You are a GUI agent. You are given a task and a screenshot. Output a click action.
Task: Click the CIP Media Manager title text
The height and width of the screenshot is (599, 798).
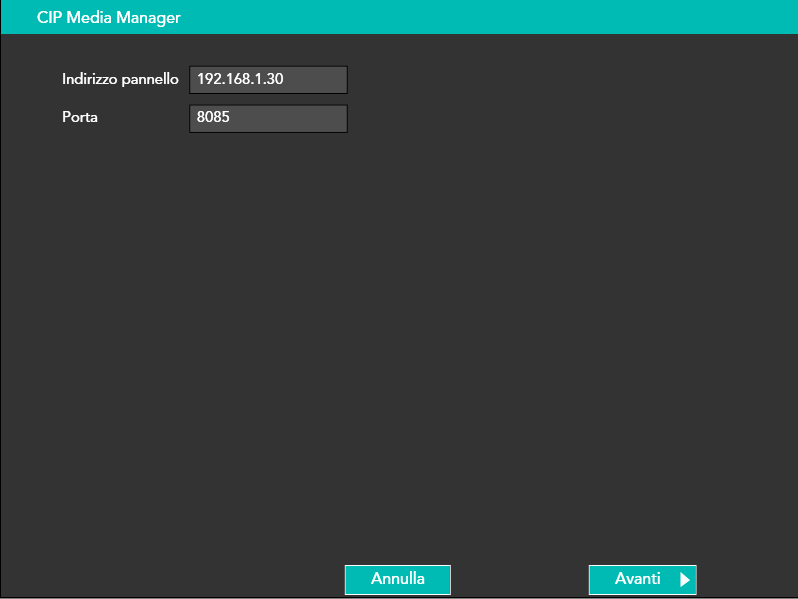tap(108, 18)
